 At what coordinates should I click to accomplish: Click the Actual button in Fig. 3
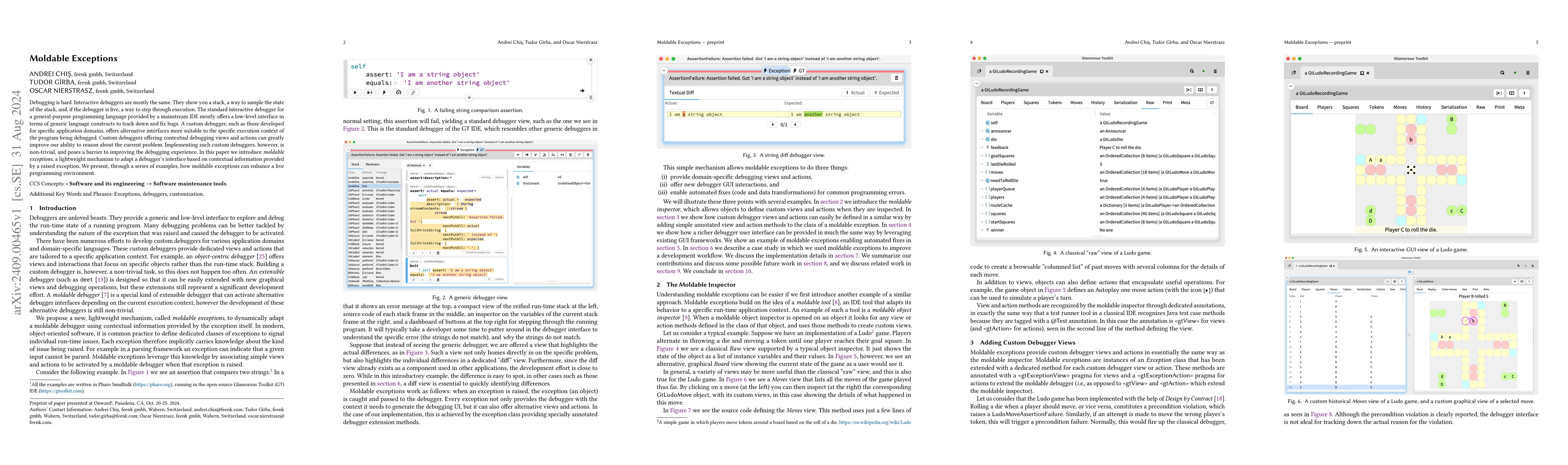[855, 93]
